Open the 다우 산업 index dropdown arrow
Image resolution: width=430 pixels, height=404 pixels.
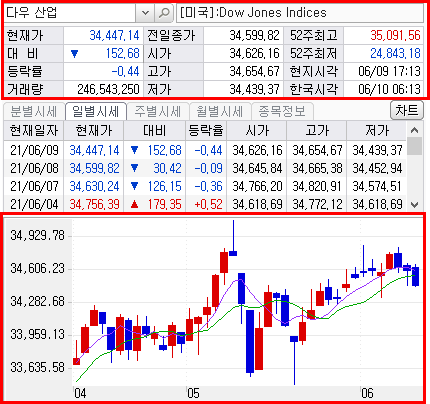145,13
